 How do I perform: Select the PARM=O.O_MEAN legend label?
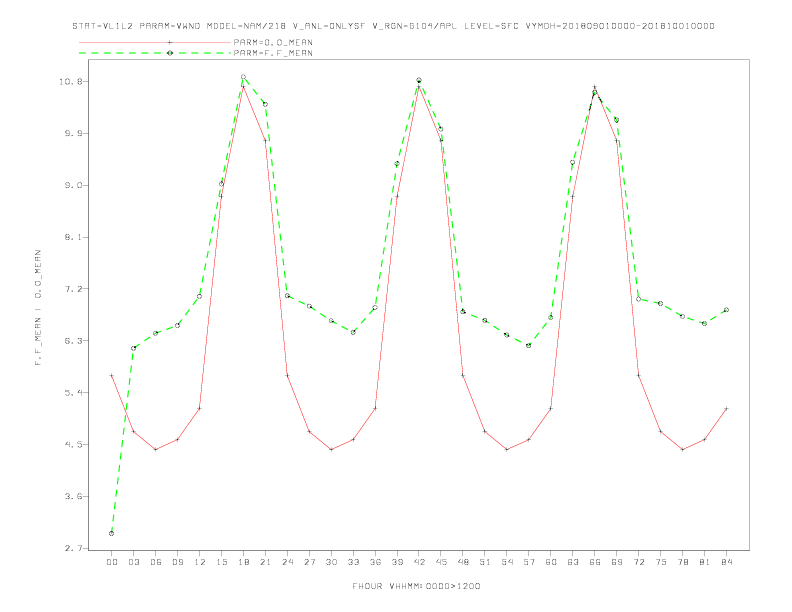273,42
